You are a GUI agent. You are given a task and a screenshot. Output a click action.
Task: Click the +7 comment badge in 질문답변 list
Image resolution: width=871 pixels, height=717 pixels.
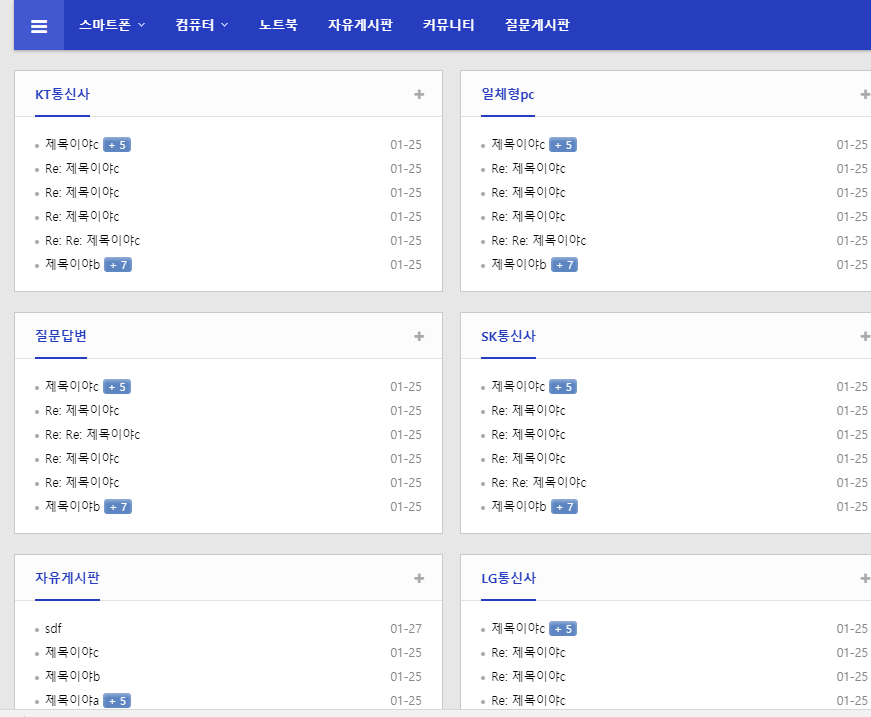[118, 507]
